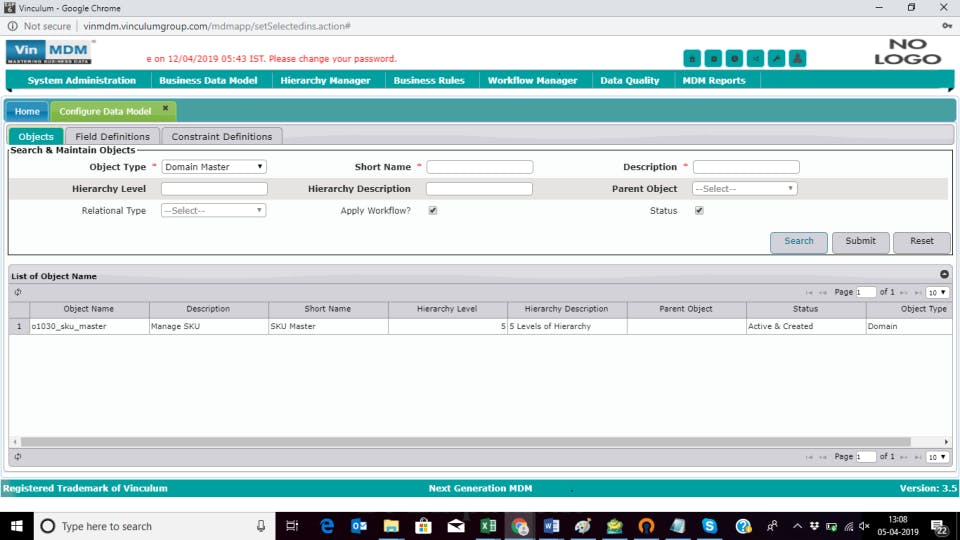Image resolution: width=960 pixels, height=540 pixels.
Task: Open File Explorer from the taskbar
Action: point(391,526)
